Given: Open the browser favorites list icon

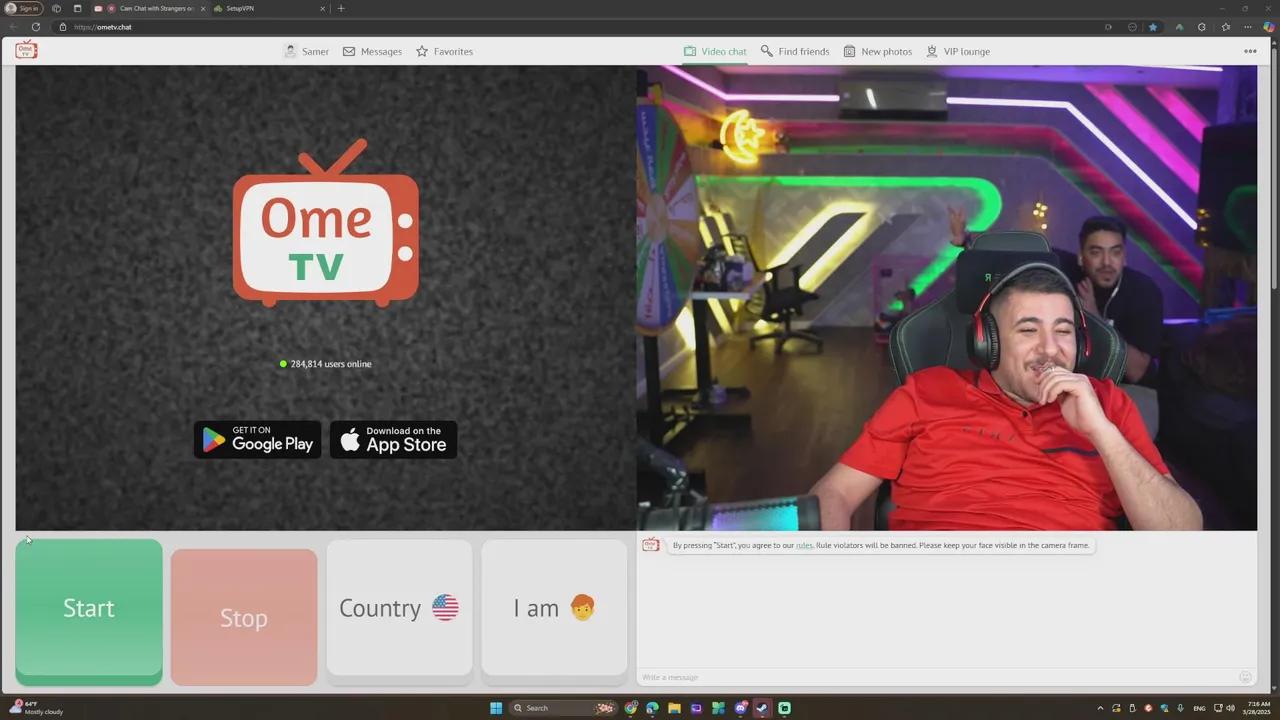Looking at the screenshot, I should (1225, 27).
